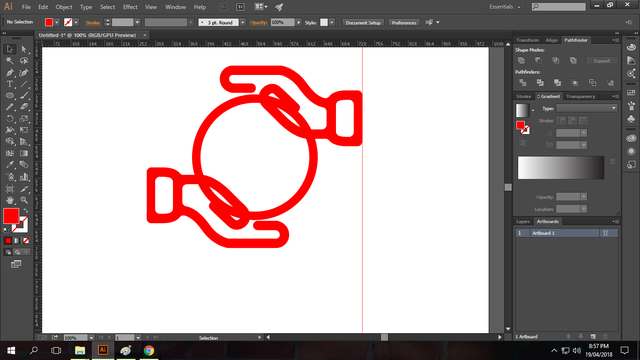Image resolution: width=640 pixels, height=360 pixels.
Task: Click the Swap Fill and Stroke arrow
Action: tap(26, 210)
